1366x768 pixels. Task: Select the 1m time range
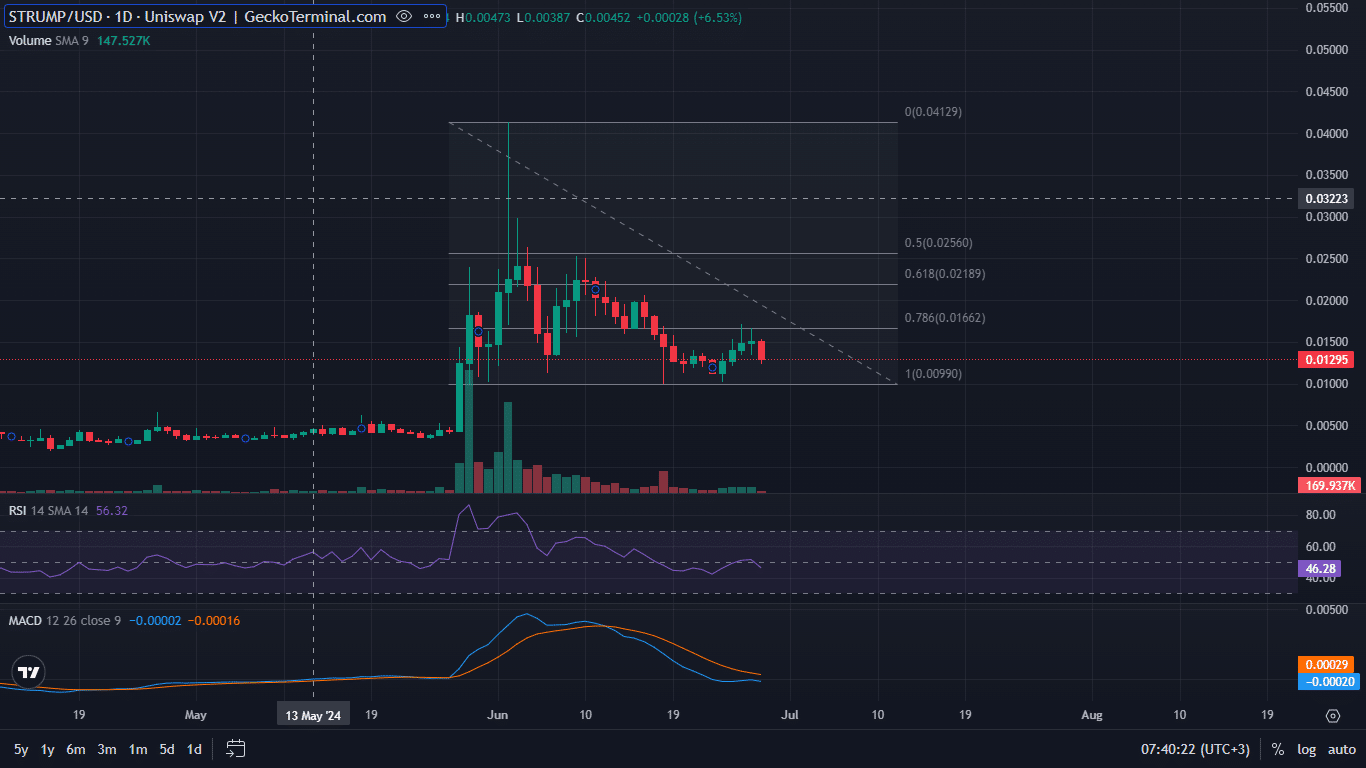tap(138, 749)
